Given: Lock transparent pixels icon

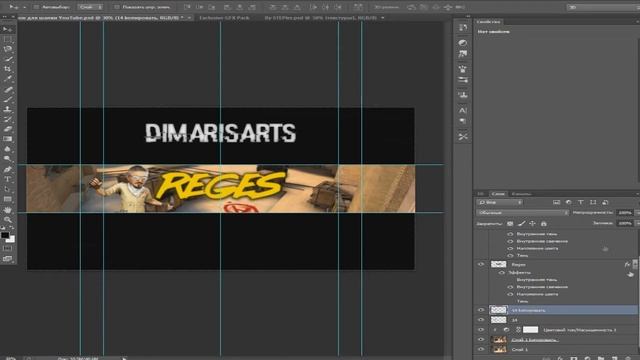Looking at the screenshot, I should (x=510, y=224).
